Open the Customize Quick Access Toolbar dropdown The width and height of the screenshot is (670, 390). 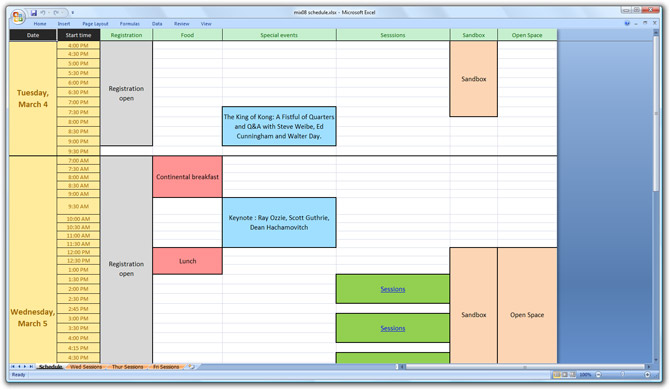pos(73,13)
